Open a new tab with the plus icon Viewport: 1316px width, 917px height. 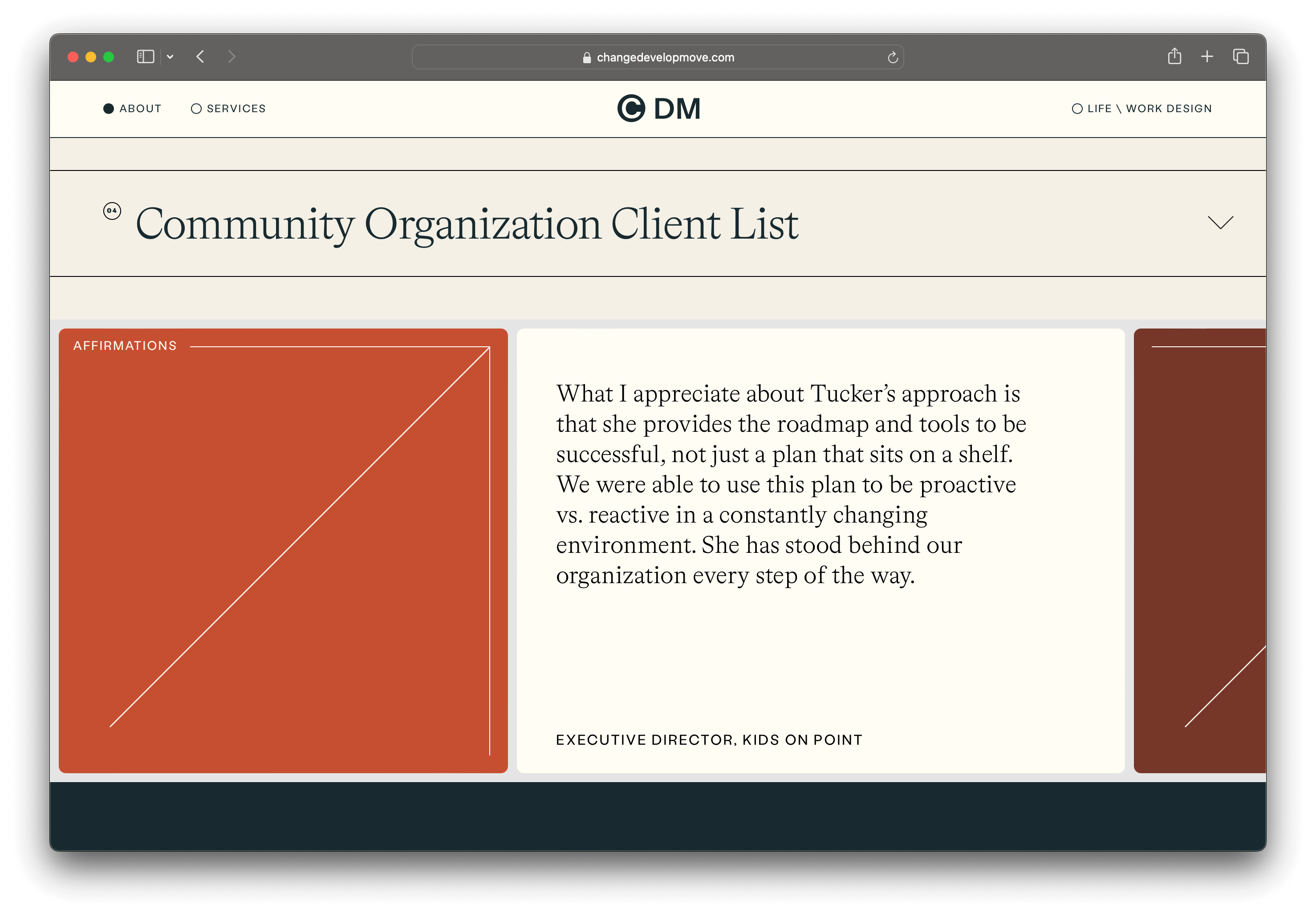(x=1207, y=56)
